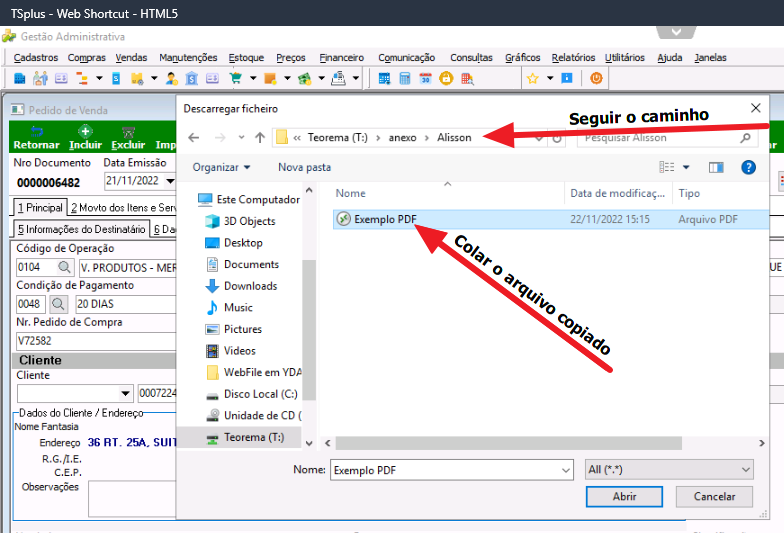Click the Retornar icon in Pedido de Venda

[37, 132]
